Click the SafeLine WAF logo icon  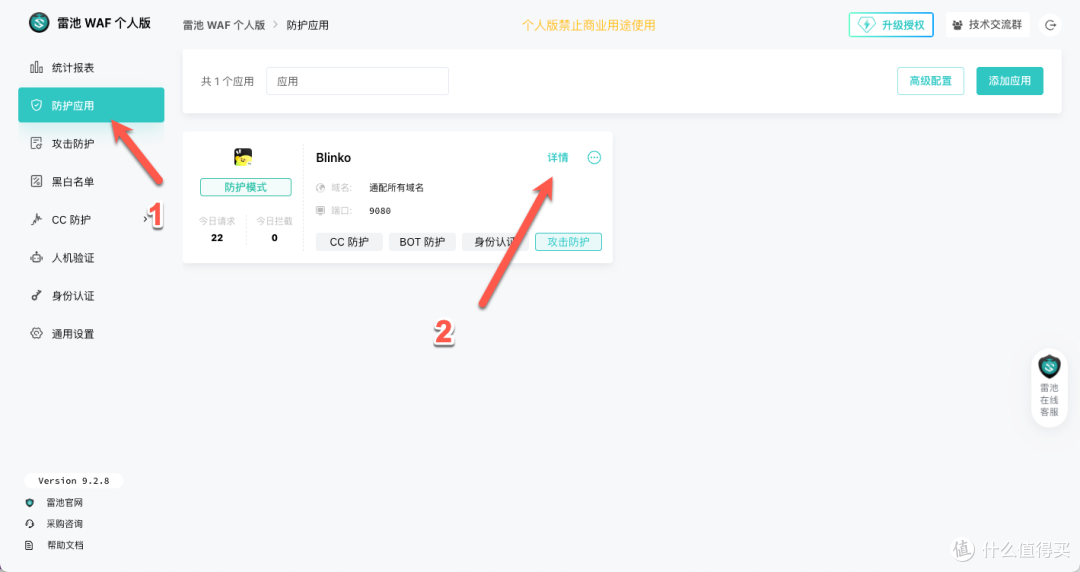(x=39, y=23)
